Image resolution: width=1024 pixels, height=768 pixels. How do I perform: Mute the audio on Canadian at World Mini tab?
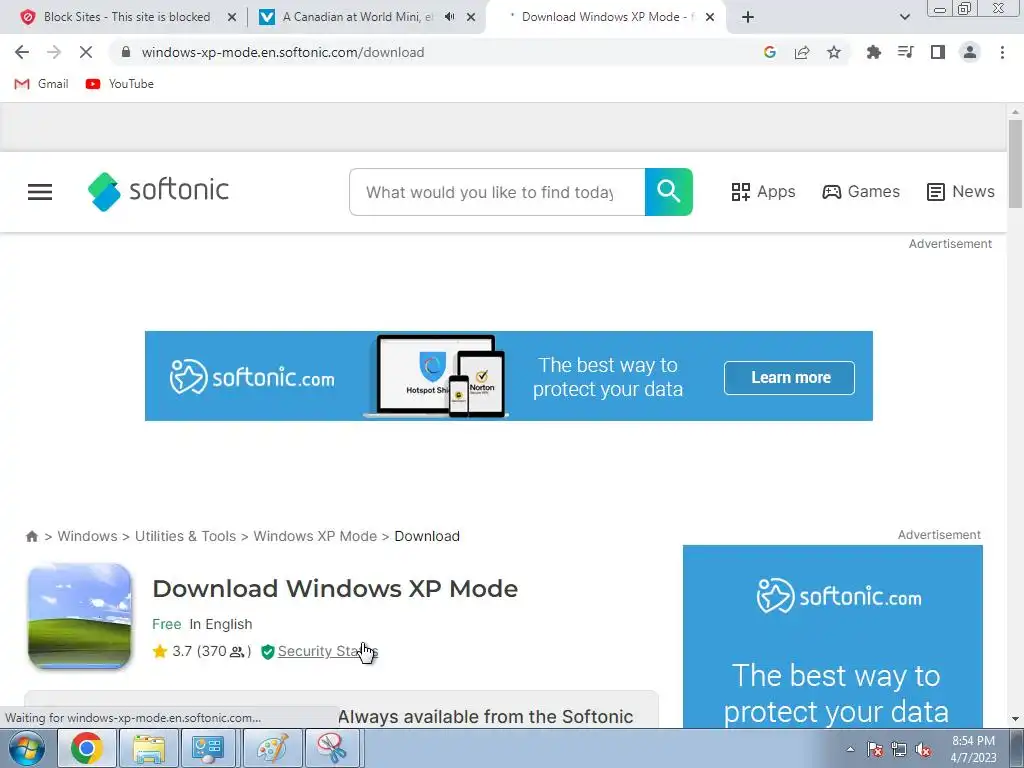(449, 17)
